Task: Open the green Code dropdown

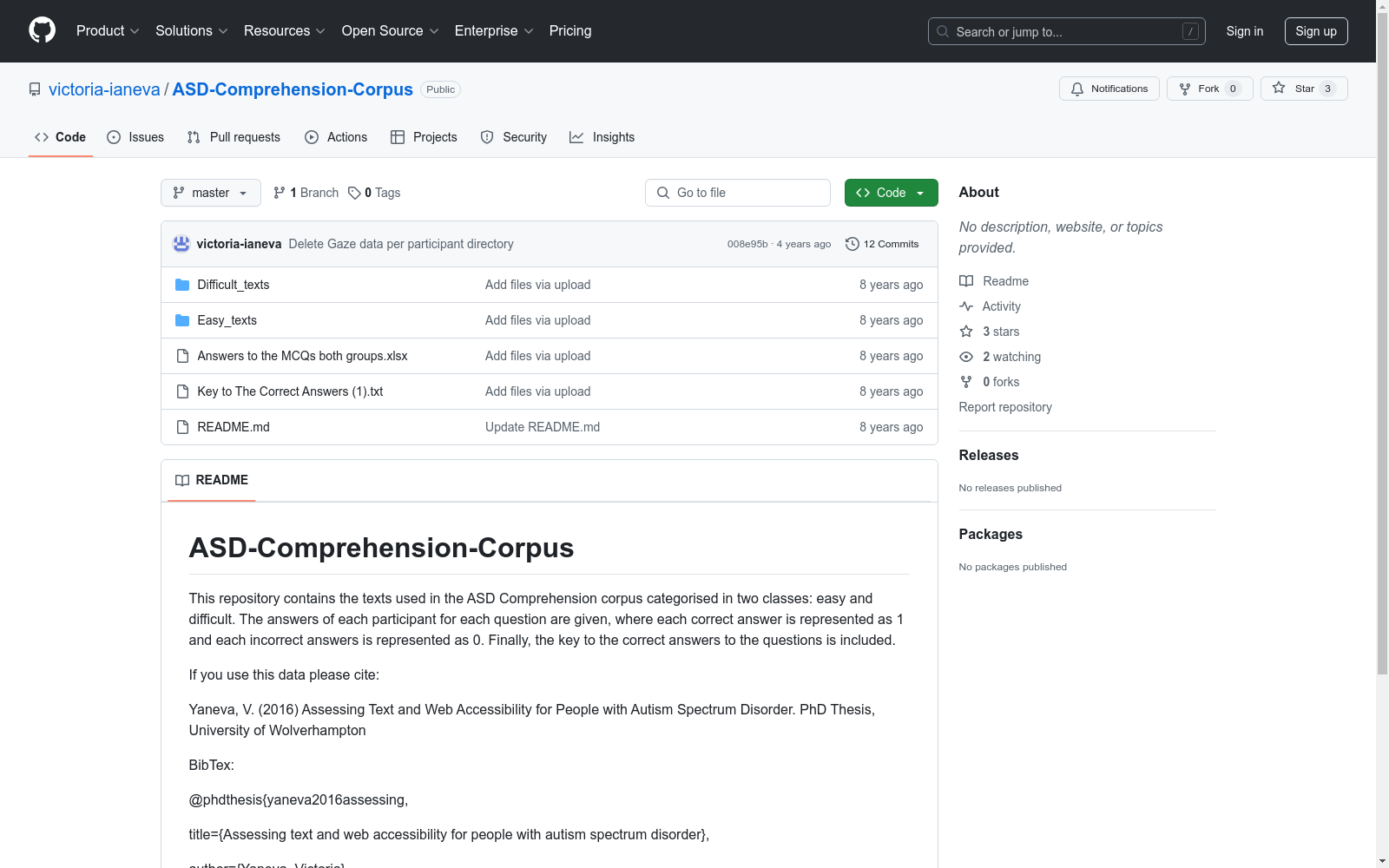Action: tap(891, 193)
